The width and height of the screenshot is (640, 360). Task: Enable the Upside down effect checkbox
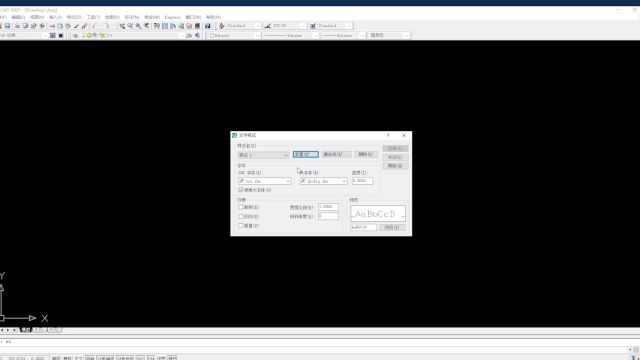(x=241, y=207)
